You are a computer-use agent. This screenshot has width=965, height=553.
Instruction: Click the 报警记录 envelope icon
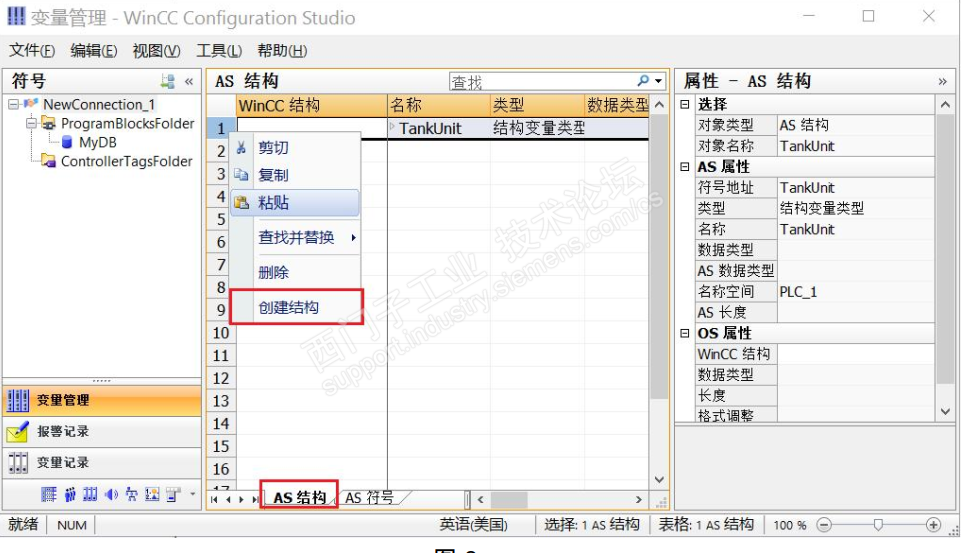18,432
